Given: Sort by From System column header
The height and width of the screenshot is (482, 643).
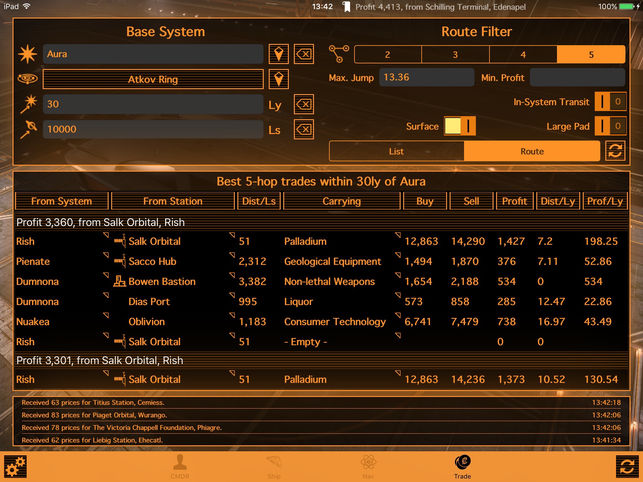Looking at the screenshot, I should point(62,201).
